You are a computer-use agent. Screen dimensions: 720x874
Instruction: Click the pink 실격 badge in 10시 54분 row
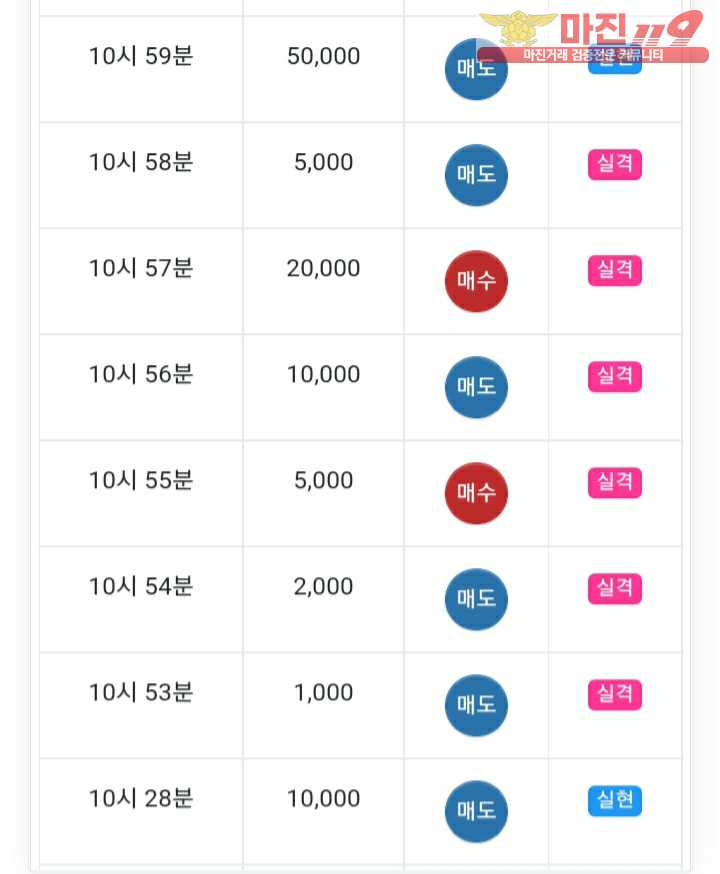point(615,589)
